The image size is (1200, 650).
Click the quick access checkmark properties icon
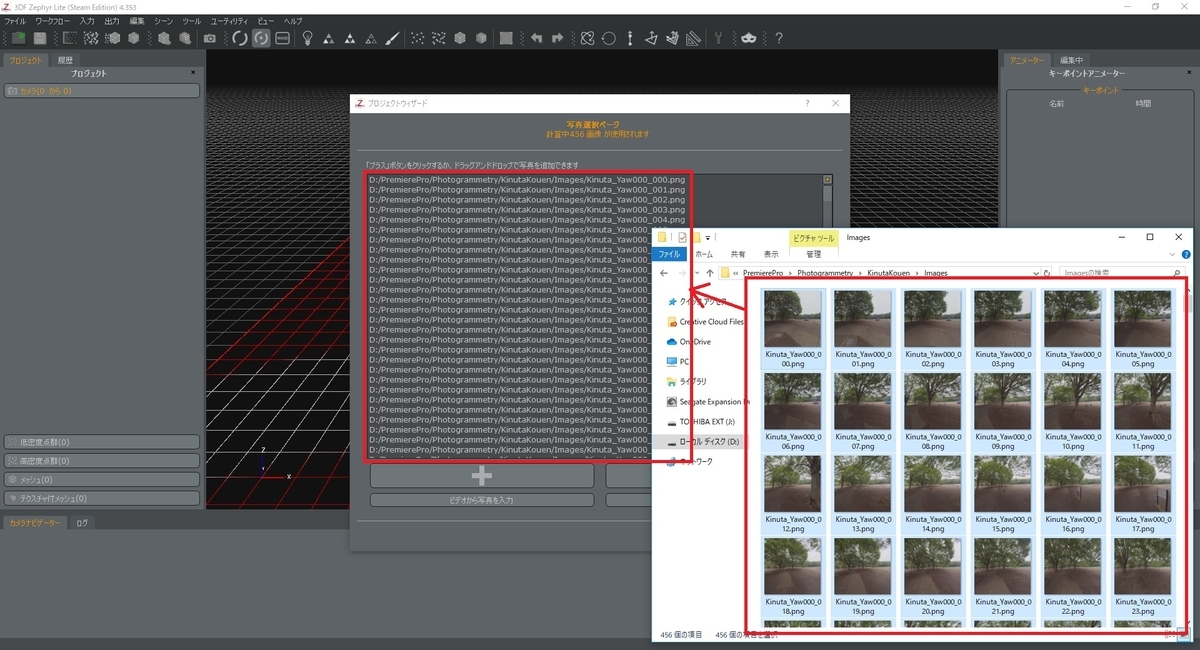(682, 238)
